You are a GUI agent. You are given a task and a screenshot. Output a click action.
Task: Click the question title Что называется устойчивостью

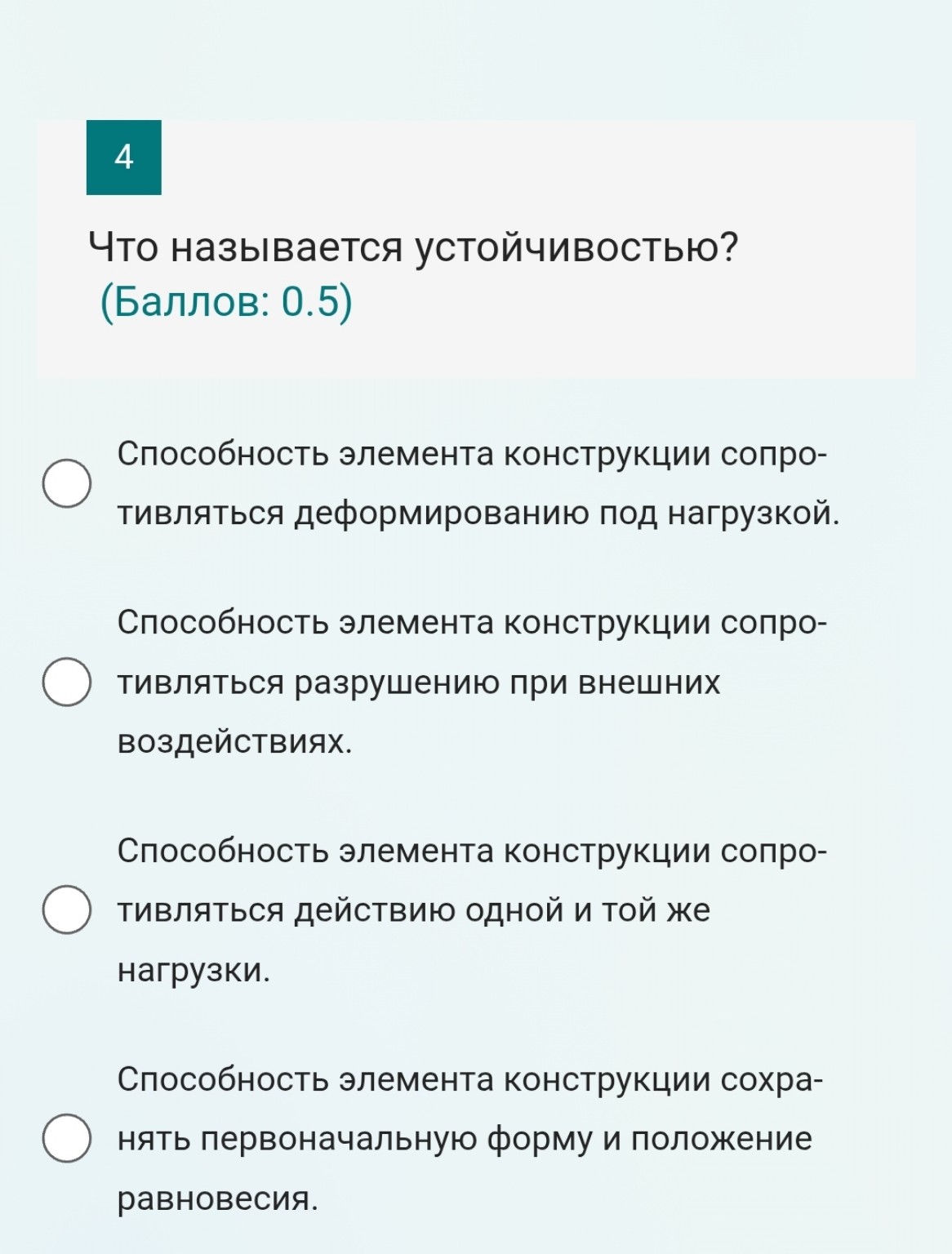click(x=412, y=244)
